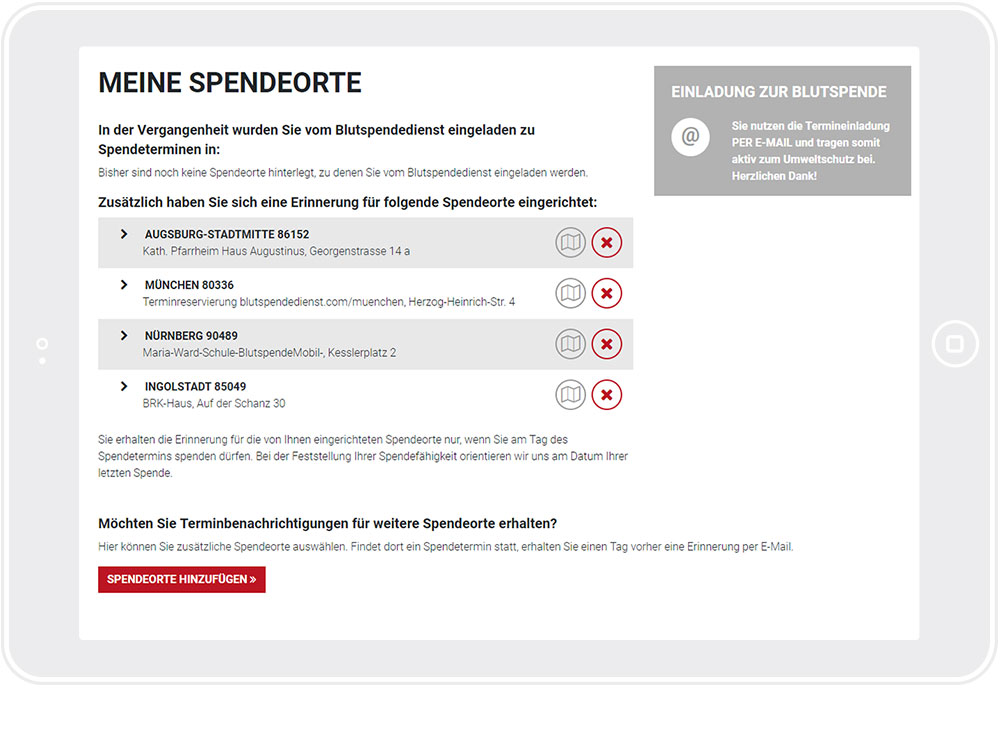Screen dimensions: 1000x730
Task: Open map for Ingolstadt 85049
Action: tap(570, 395)
